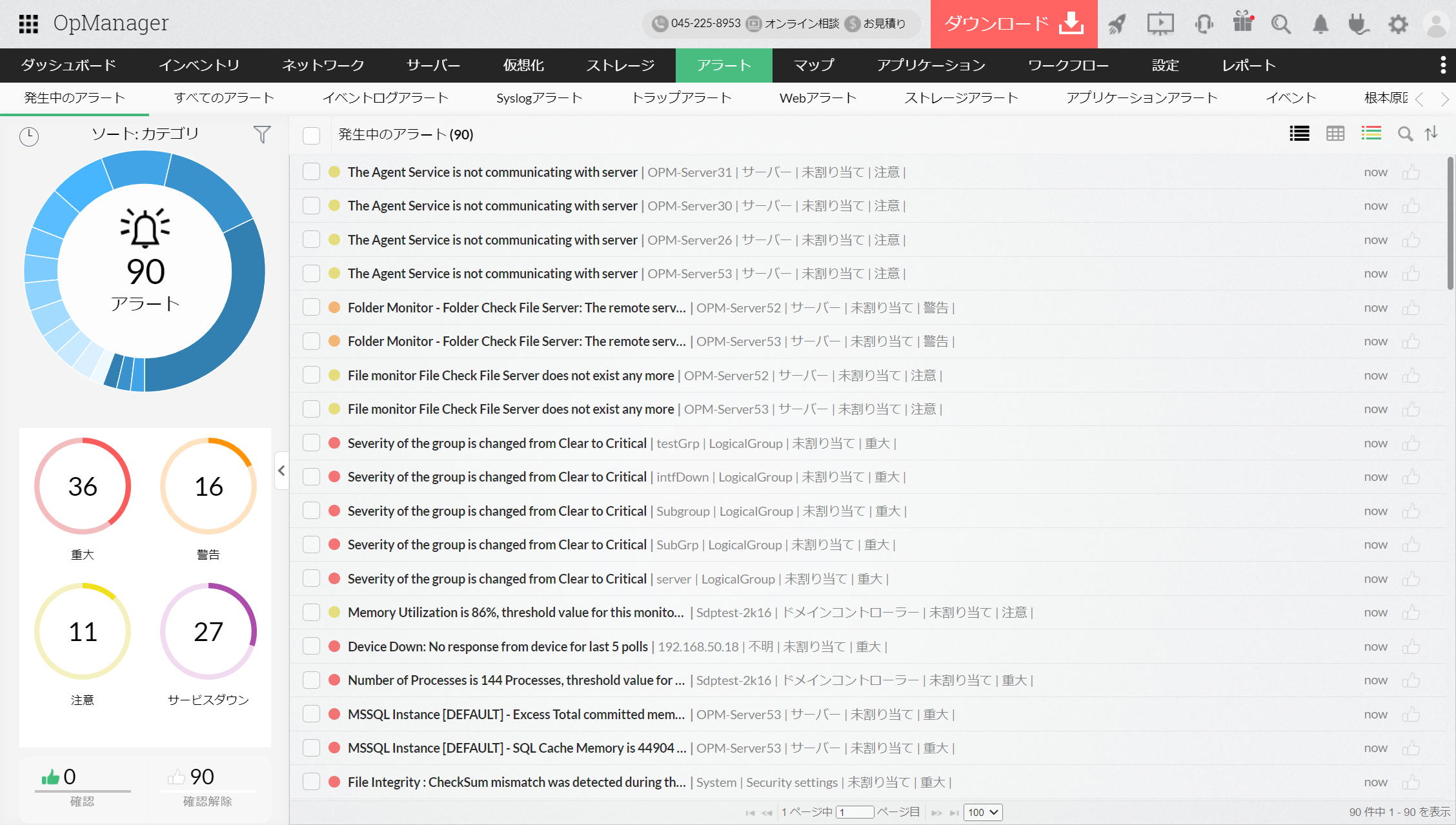Image resolution: width=1456 pixels, height=825 pixels.
Task: Open the Device Down 192.168.50.18 alert
Action: (x=497, y=647)
